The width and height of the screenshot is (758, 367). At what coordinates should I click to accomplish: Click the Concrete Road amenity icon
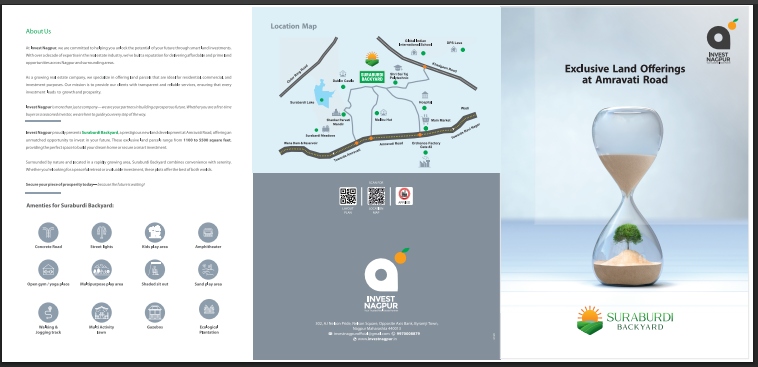coord(48,233)
